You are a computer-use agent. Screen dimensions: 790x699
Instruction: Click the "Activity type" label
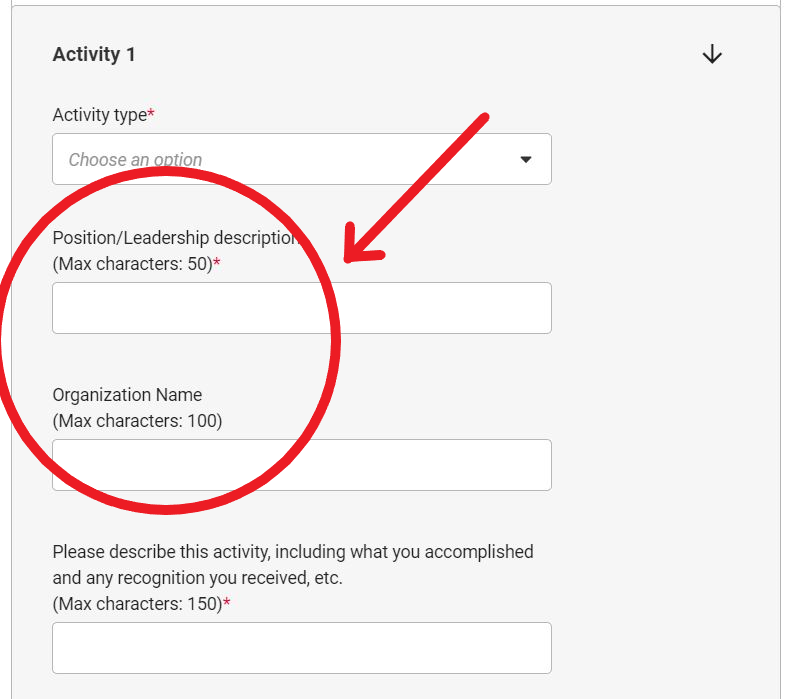coord(100,115)
